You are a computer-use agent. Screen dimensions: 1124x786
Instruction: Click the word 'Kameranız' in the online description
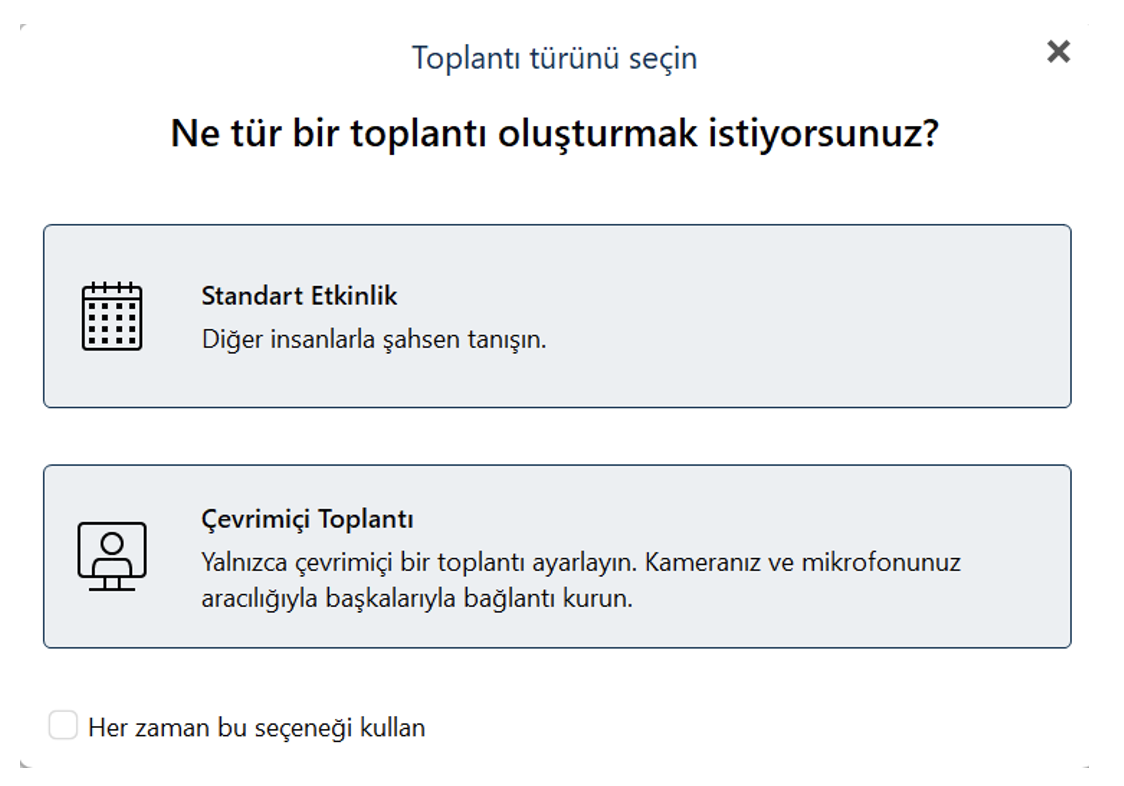pyautogui.click(x=702, y=562)
